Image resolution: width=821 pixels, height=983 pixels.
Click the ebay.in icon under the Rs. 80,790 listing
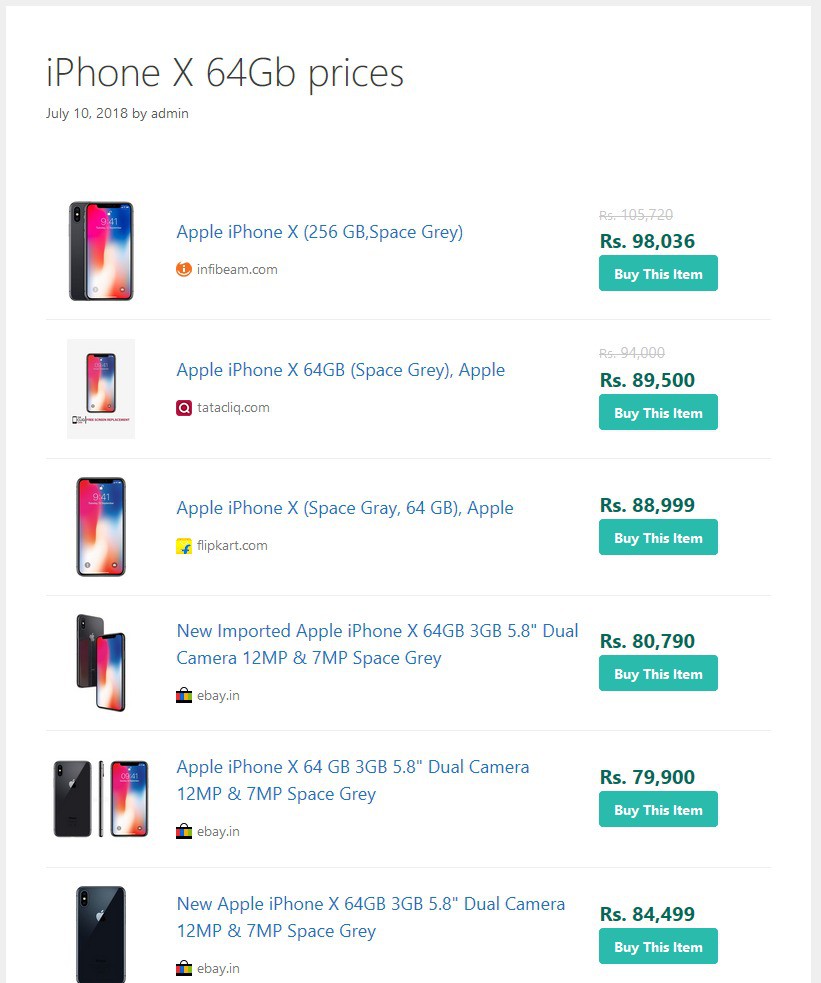pyautogui.click(x=184, y=695)
